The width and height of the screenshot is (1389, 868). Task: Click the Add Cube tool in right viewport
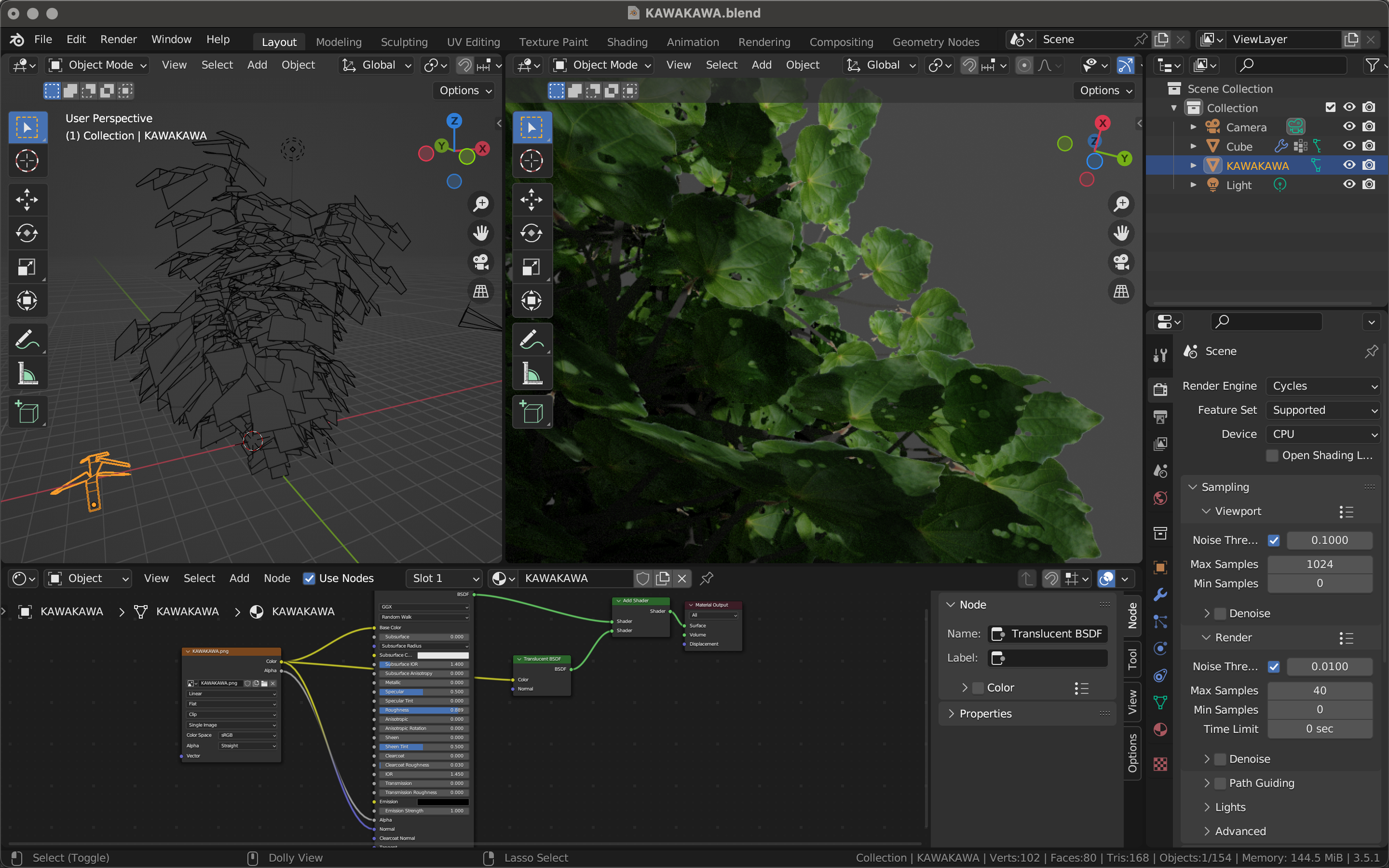(x=531, y=412)
